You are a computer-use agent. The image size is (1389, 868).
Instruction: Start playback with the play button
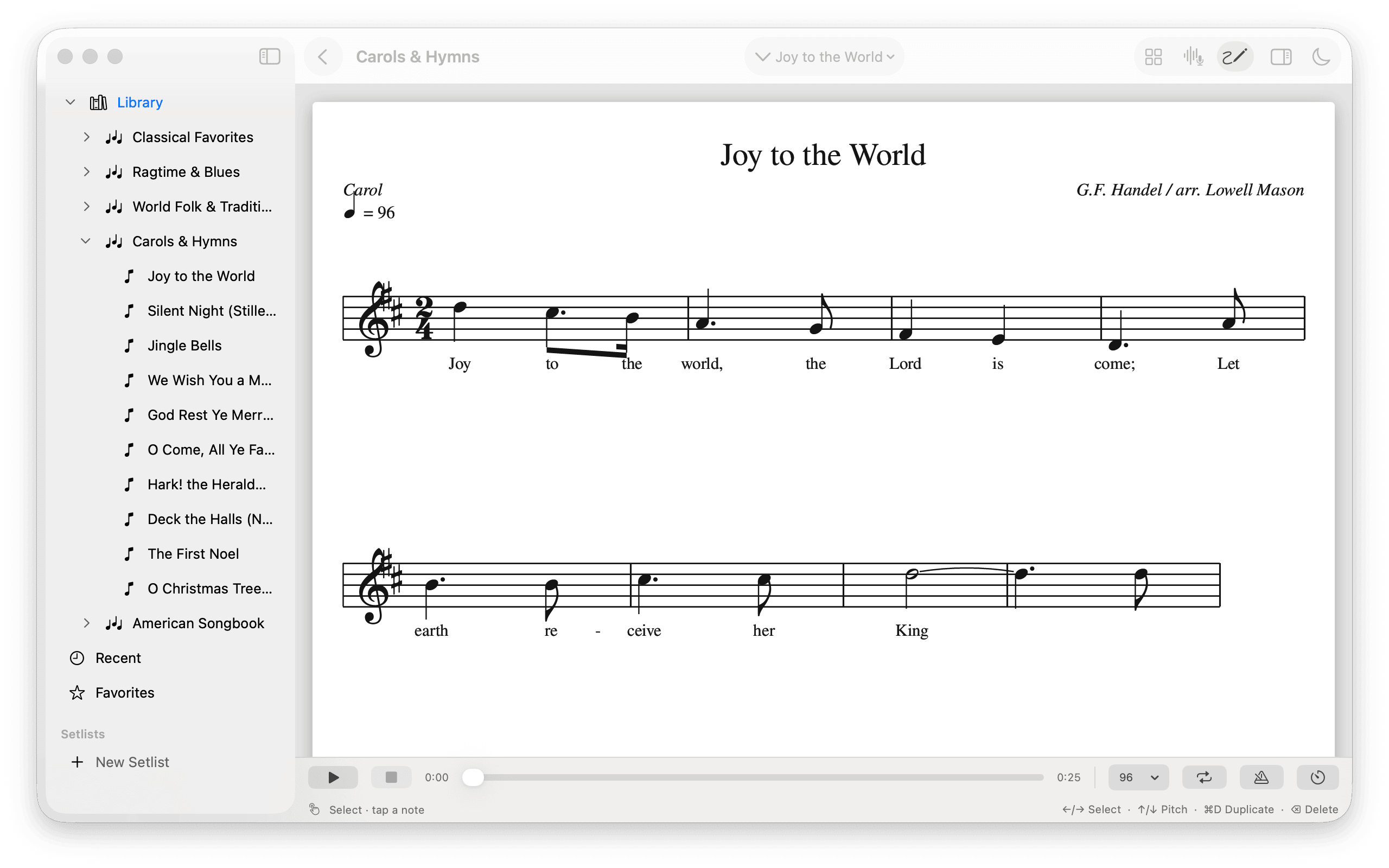pyautogui.click(x=333, y=777)
